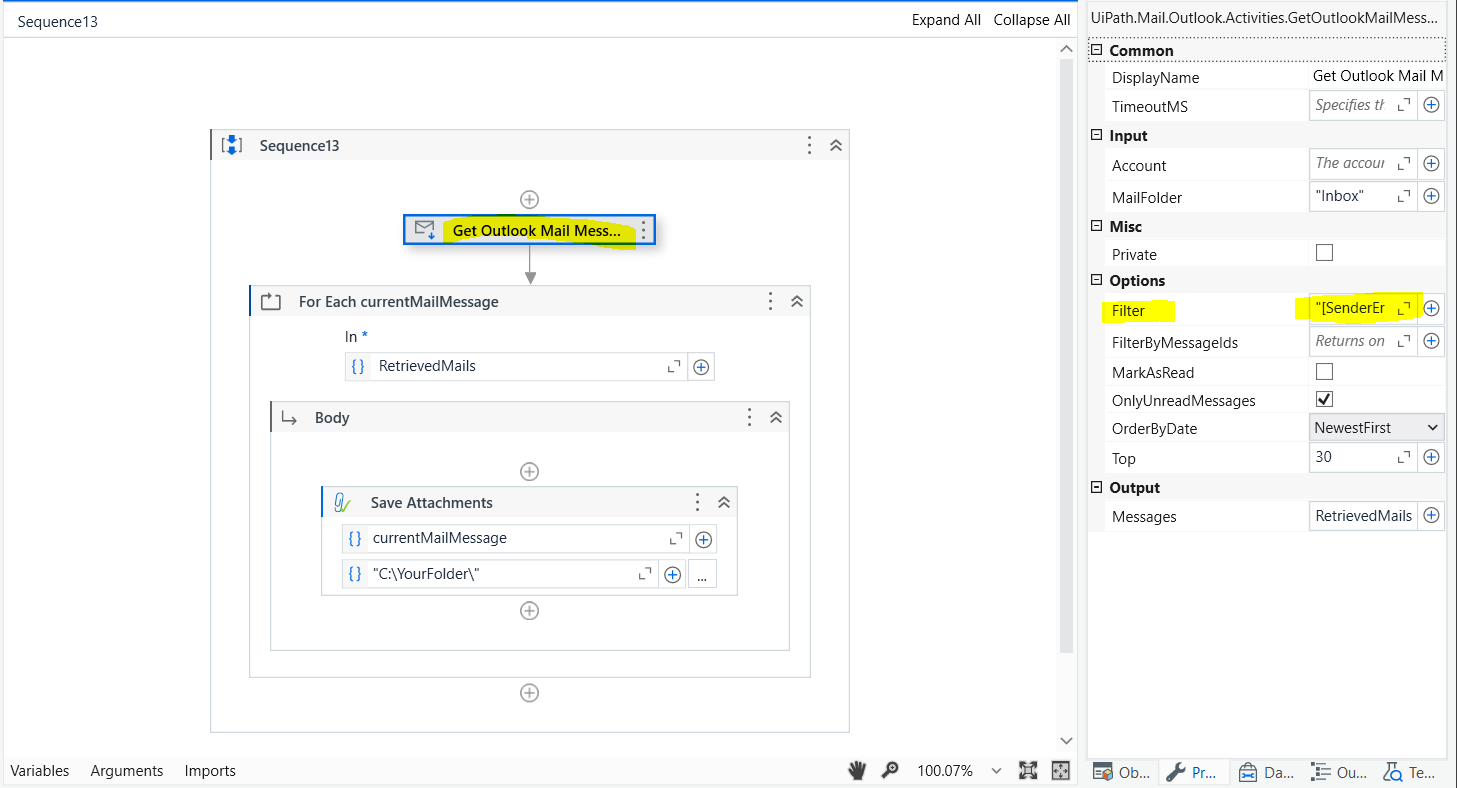Collapse the Common properties section

coord(1097,50)
